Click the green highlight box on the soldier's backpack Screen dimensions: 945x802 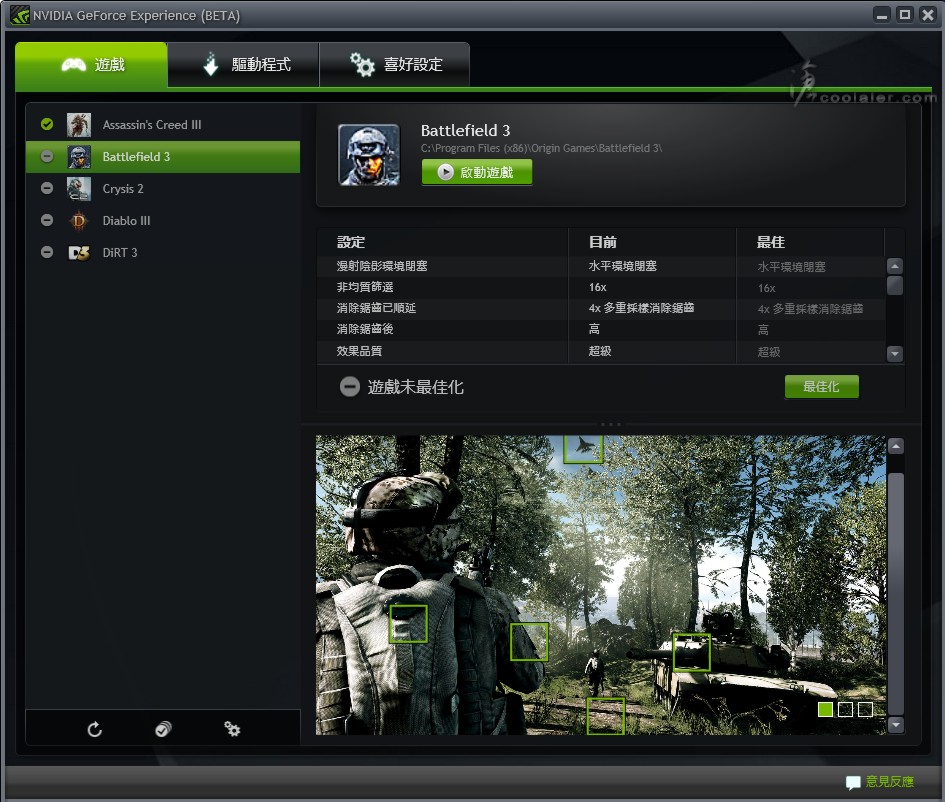coord(409,624)
